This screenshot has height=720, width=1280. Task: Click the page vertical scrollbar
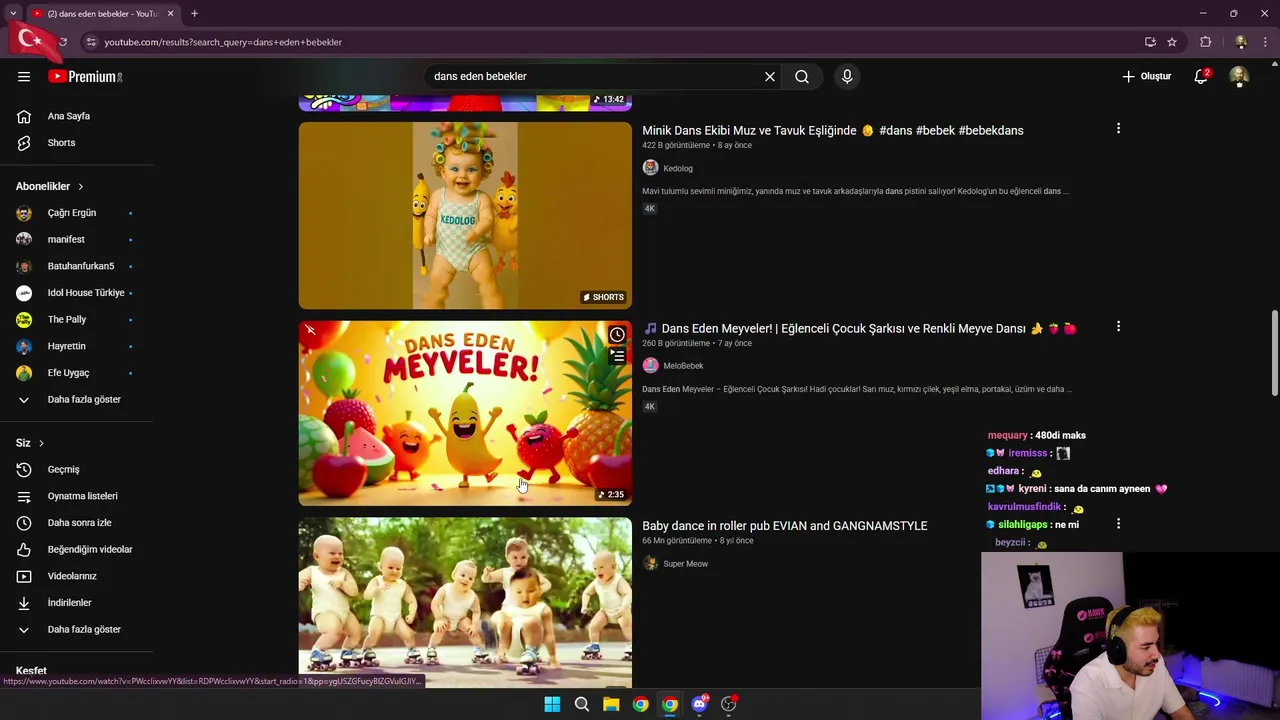click(x=1274, y=353)
